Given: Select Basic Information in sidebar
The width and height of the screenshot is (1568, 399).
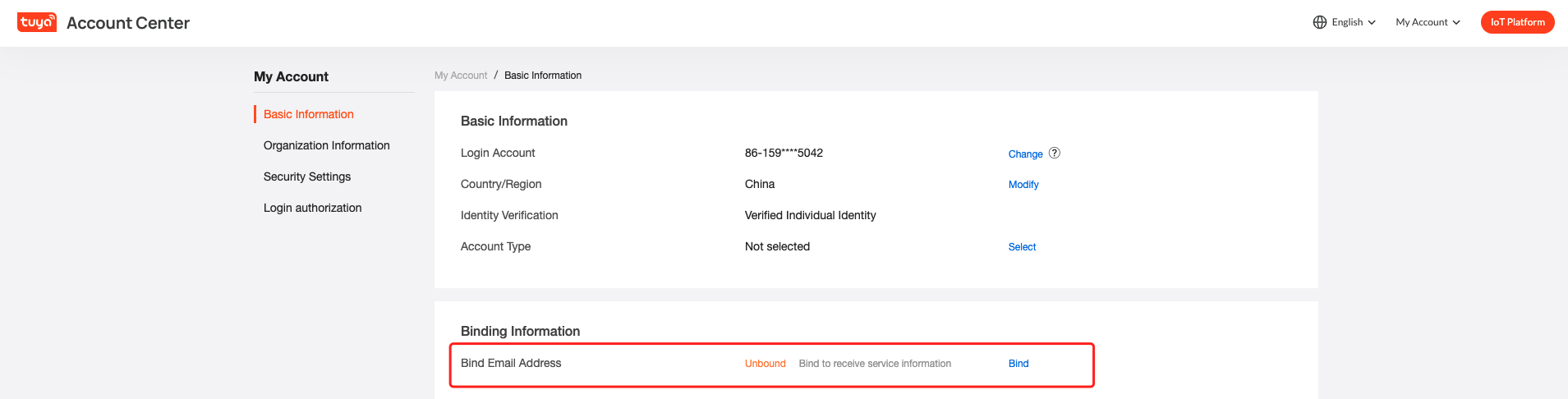Looking at the screenshot, I should coord(309,114).
